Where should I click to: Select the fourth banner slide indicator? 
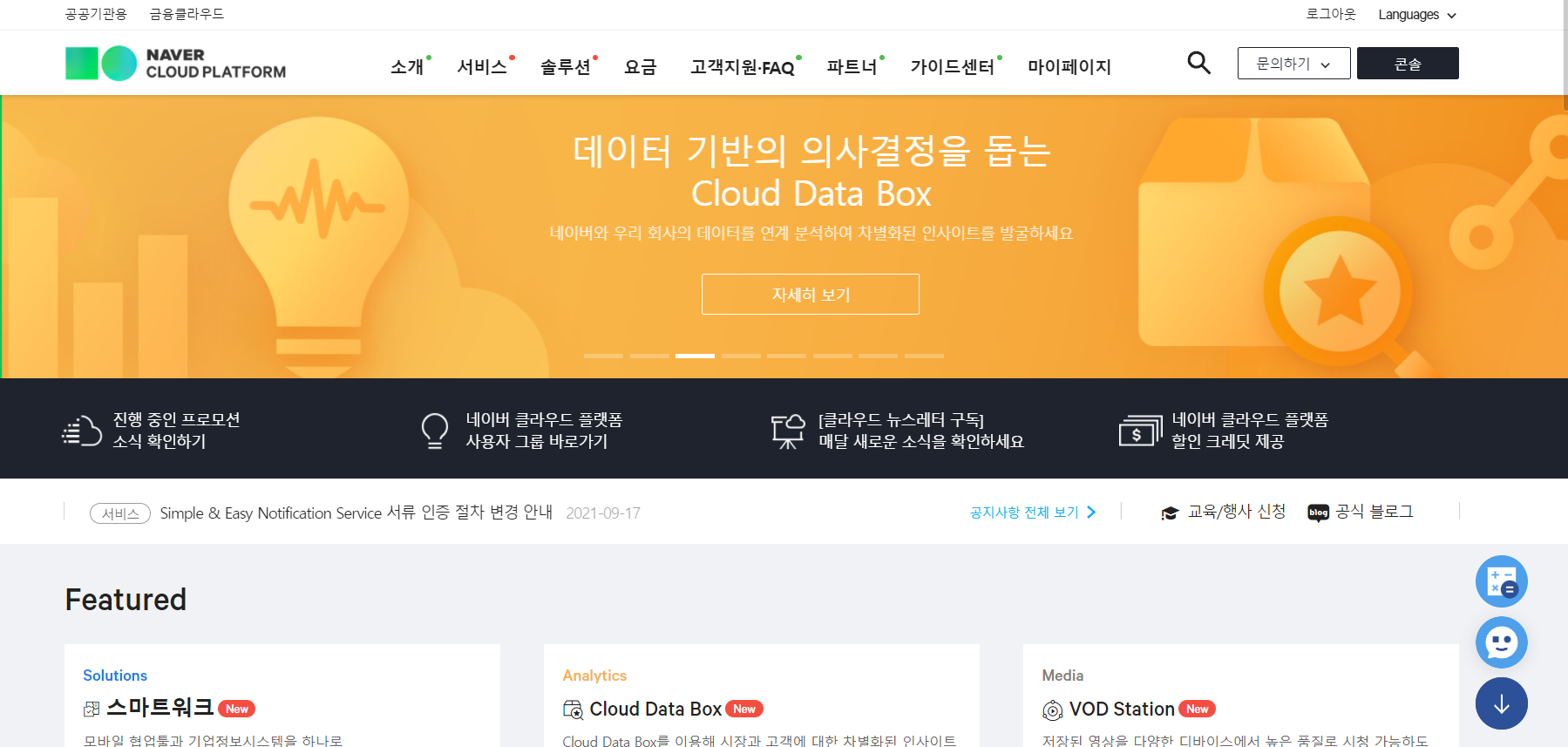741,356
